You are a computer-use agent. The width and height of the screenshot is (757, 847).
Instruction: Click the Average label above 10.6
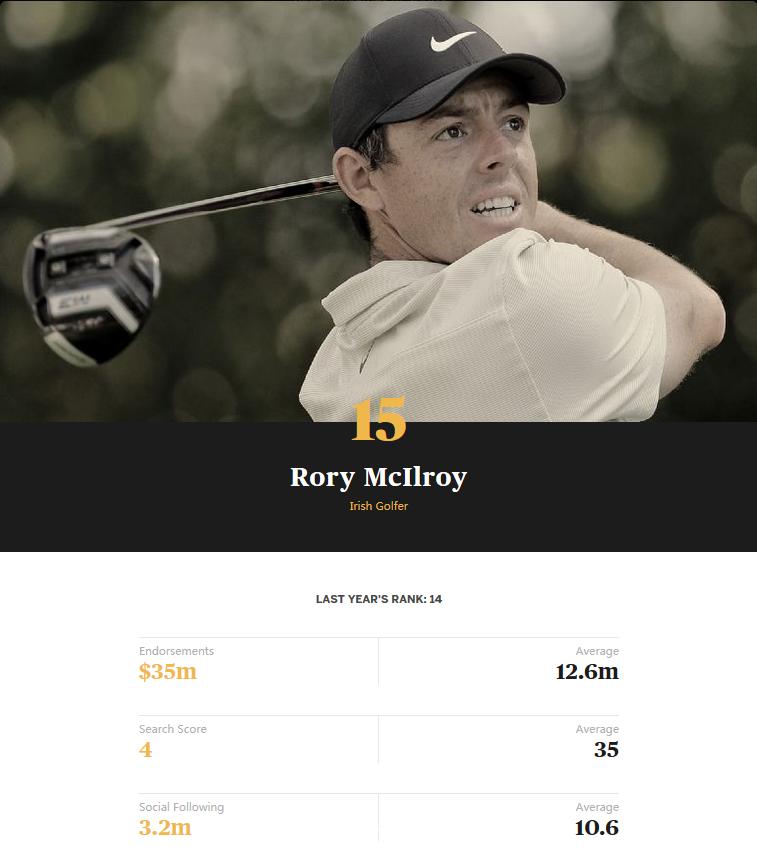click(x=597, y=807)
